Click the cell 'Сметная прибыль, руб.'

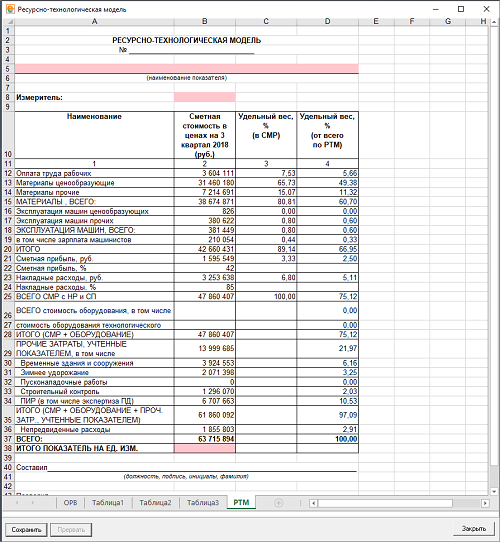(x=94, y=259)
